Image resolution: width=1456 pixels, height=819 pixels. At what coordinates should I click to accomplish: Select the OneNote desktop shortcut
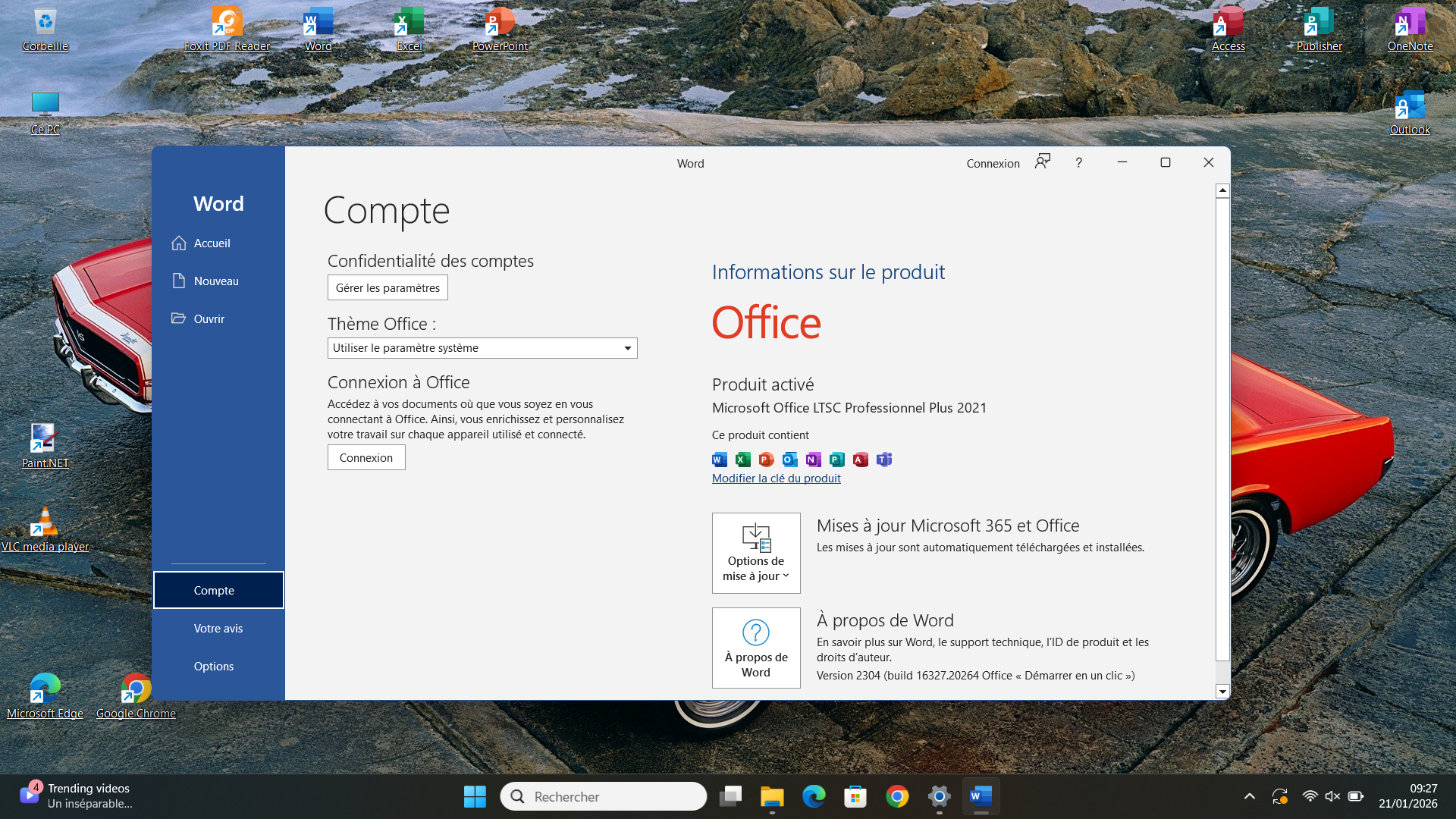tap(1410, 30)
